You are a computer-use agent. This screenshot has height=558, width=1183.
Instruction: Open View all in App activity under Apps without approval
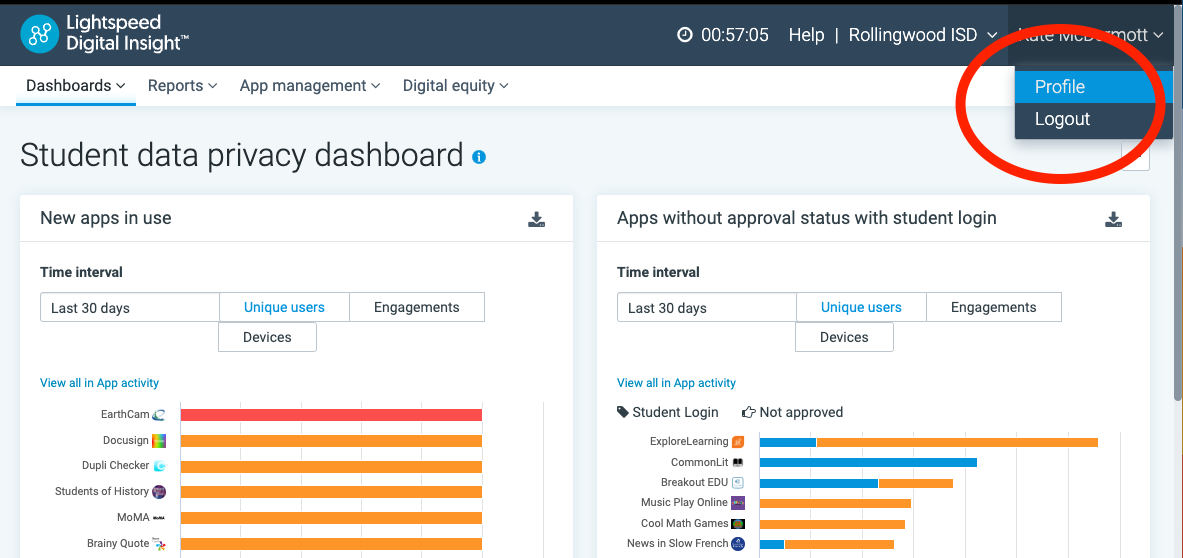[676, 383]
